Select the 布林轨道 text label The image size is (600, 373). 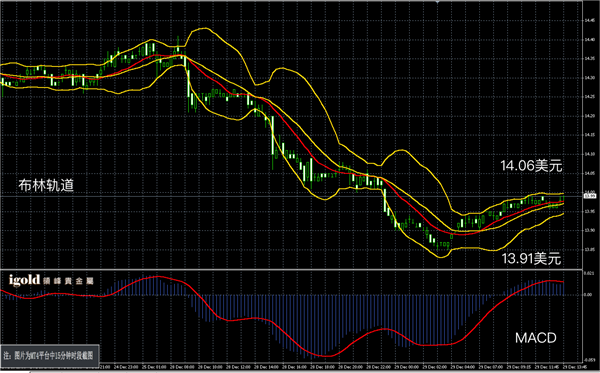click(x=46, y=185)
